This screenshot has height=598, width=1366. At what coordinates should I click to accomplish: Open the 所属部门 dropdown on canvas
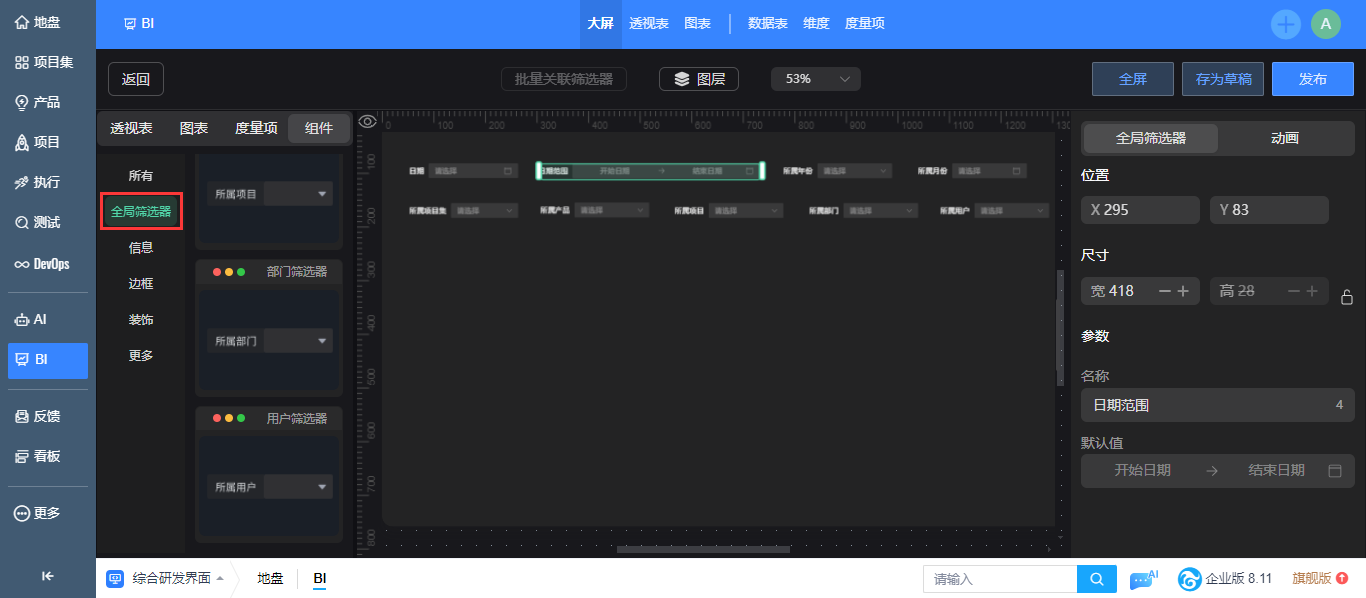tap(880, 211)
